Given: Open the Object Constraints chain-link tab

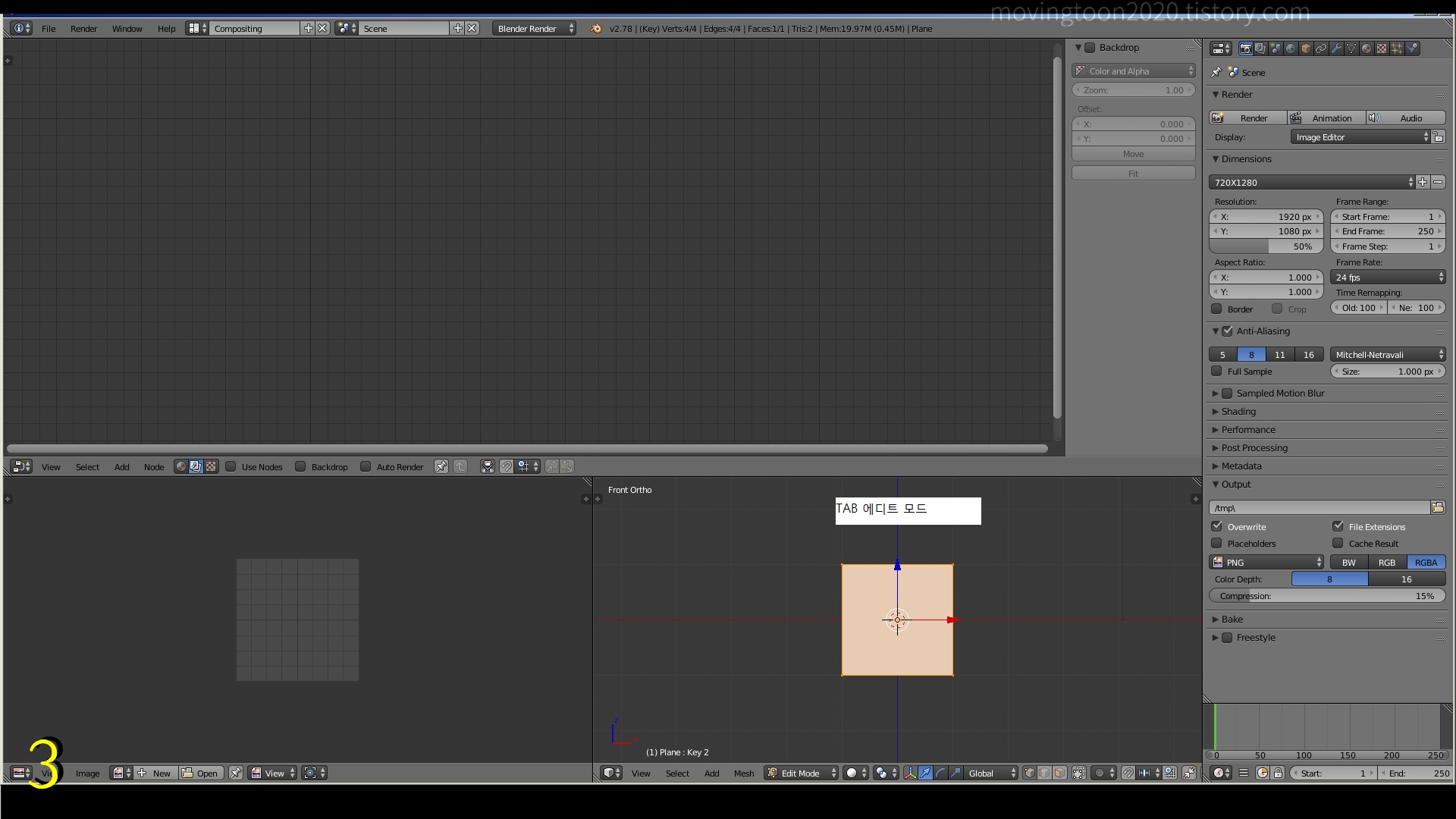Looking at the screenshot, I should (x=1321, y=49).
